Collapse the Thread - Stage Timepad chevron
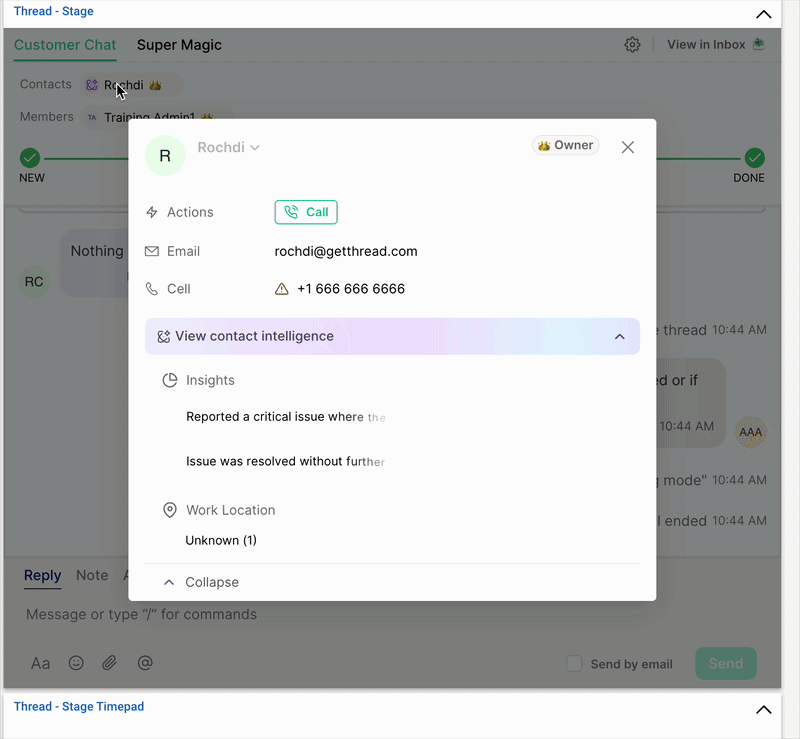This screenshot has height=739, width=800. (x=763, y=709)
